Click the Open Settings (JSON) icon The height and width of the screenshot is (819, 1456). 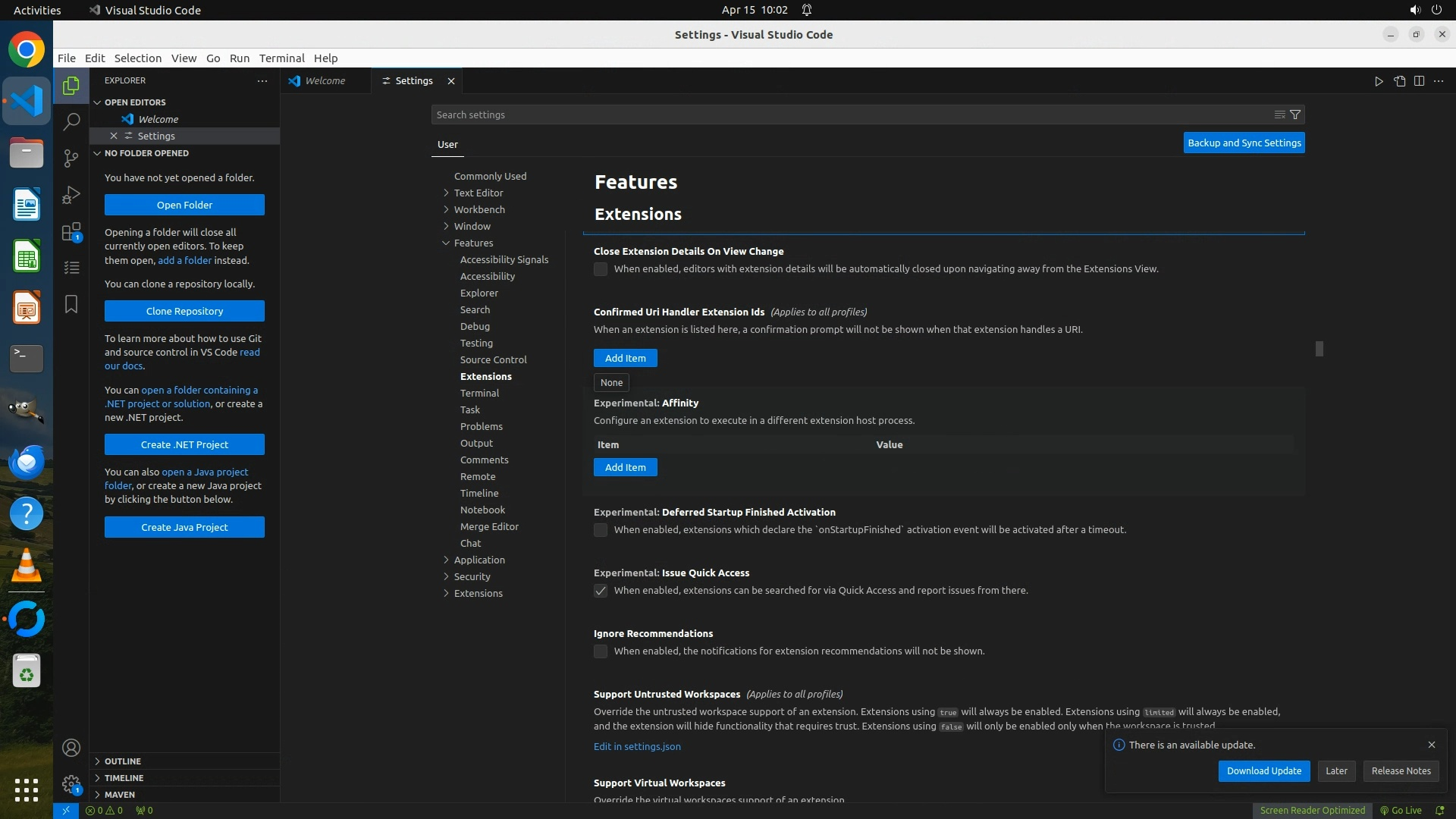click(1399, 81)
